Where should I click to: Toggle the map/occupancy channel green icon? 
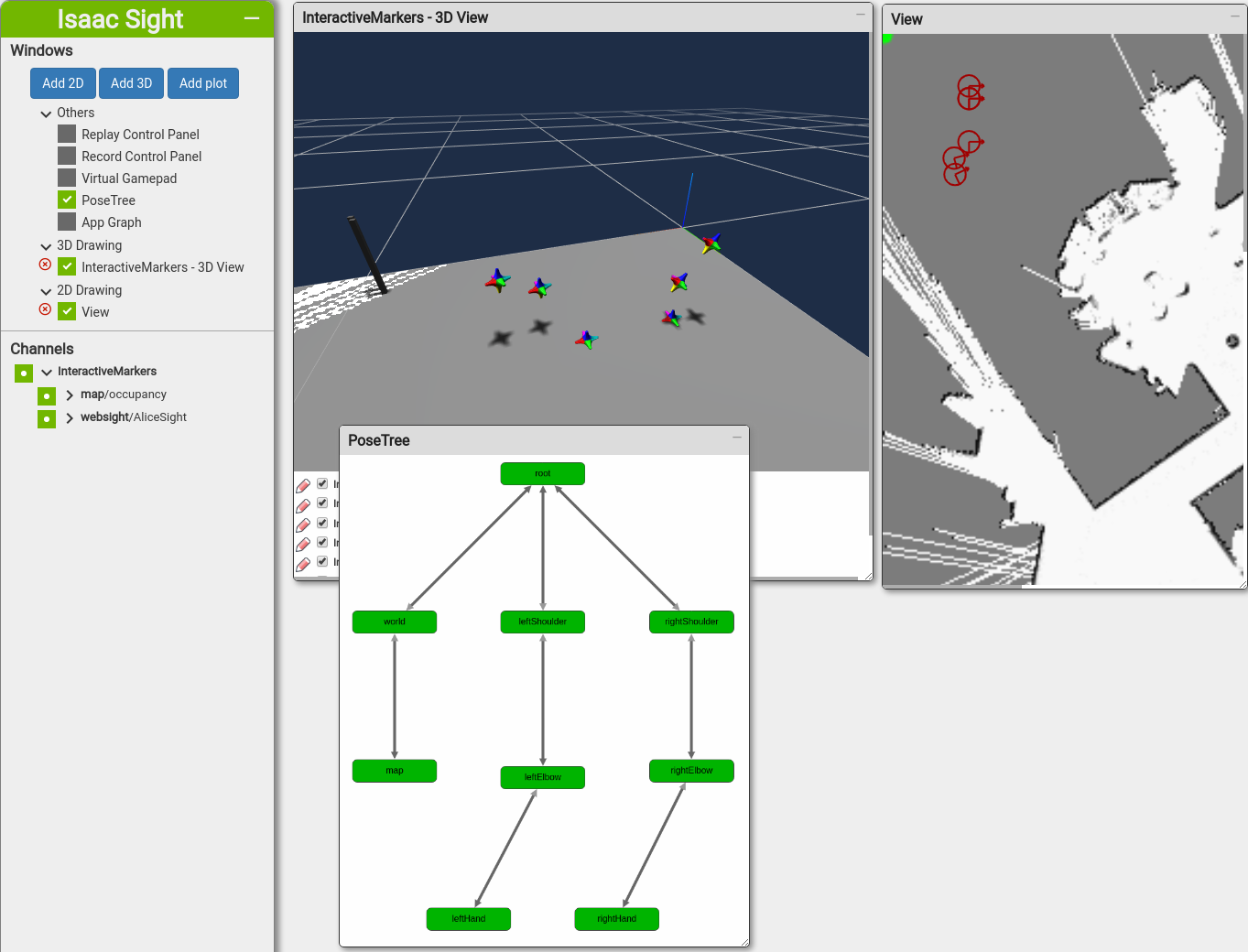[x=47, y=395]
